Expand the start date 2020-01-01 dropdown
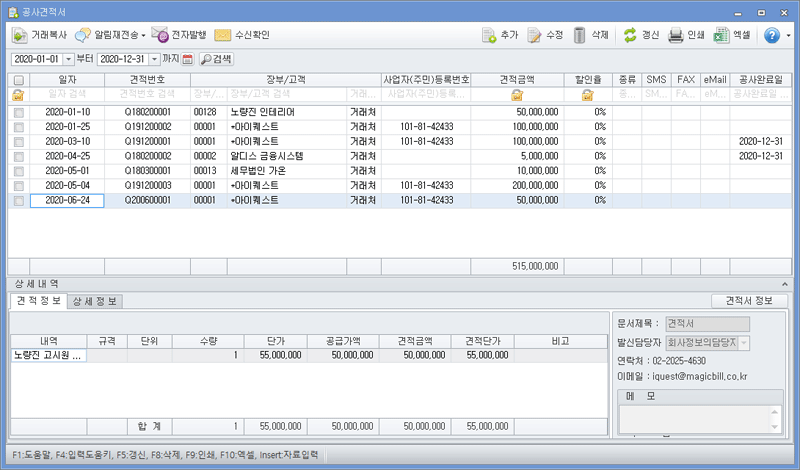The width and height of the screenshot is (800, 470). coord(68,59)
